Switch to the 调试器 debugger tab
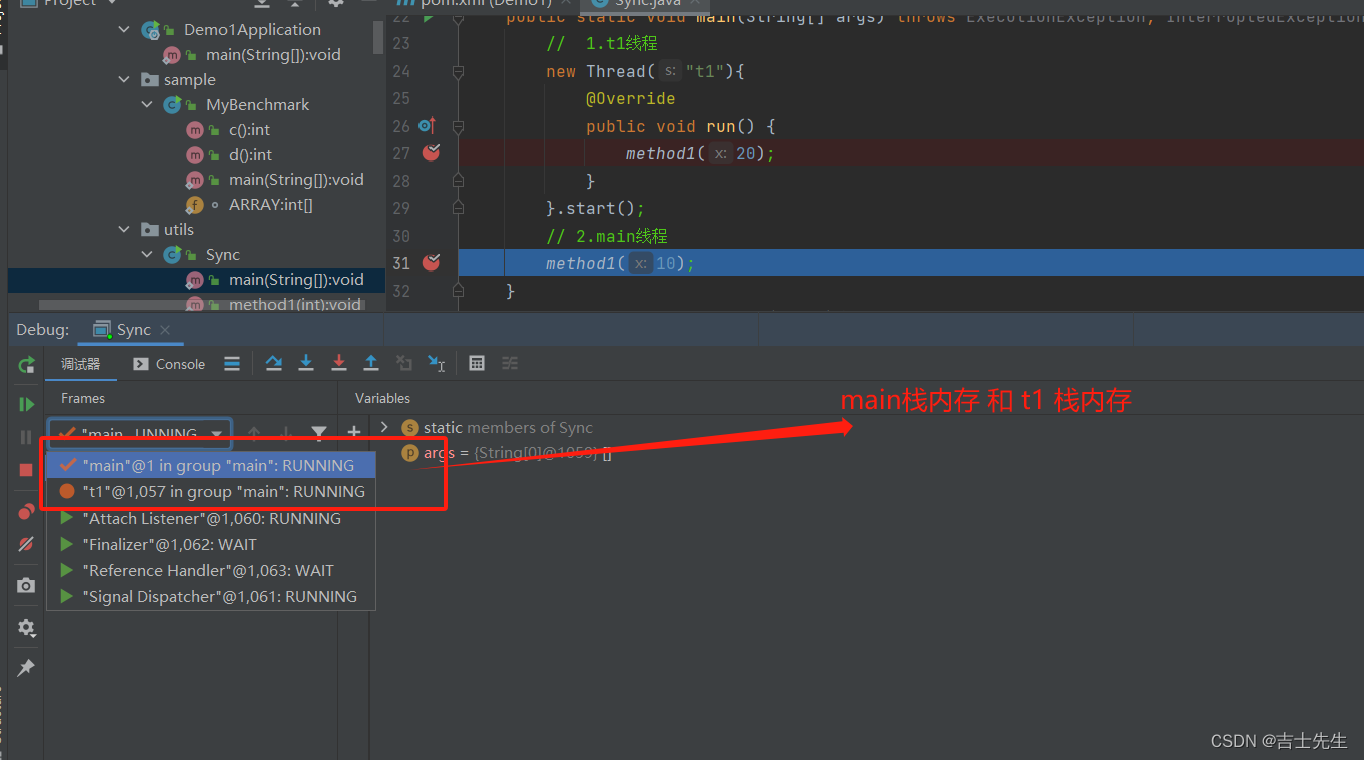 click(81, 364)
